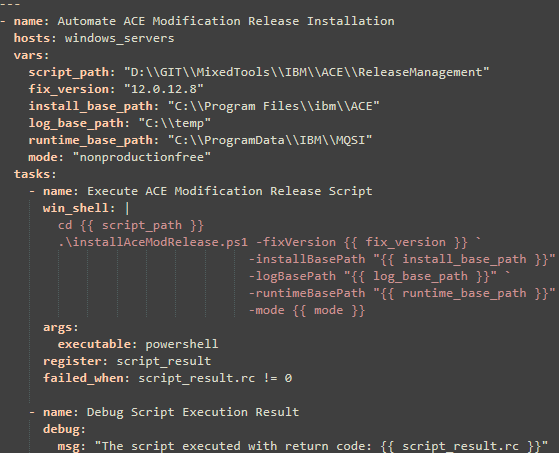
Task: Click the install_base_path value string
Action: [274, 106]
